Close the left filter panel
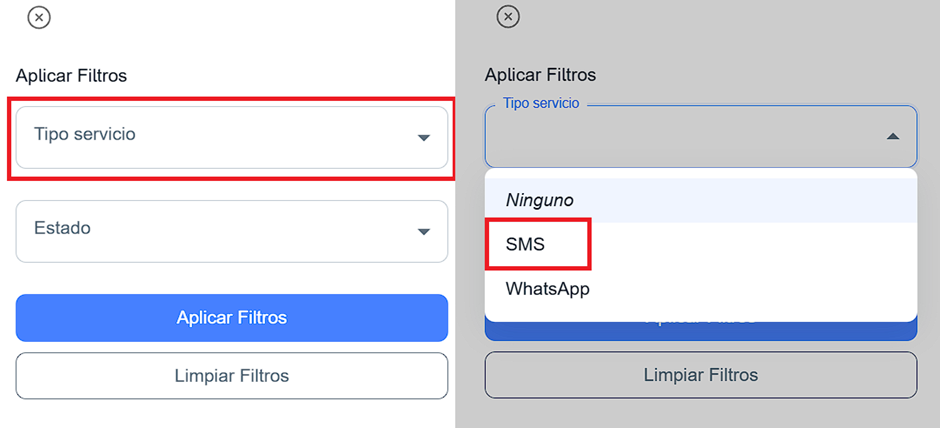This screenshot has width=940, height=428. (x=38, y=17)
